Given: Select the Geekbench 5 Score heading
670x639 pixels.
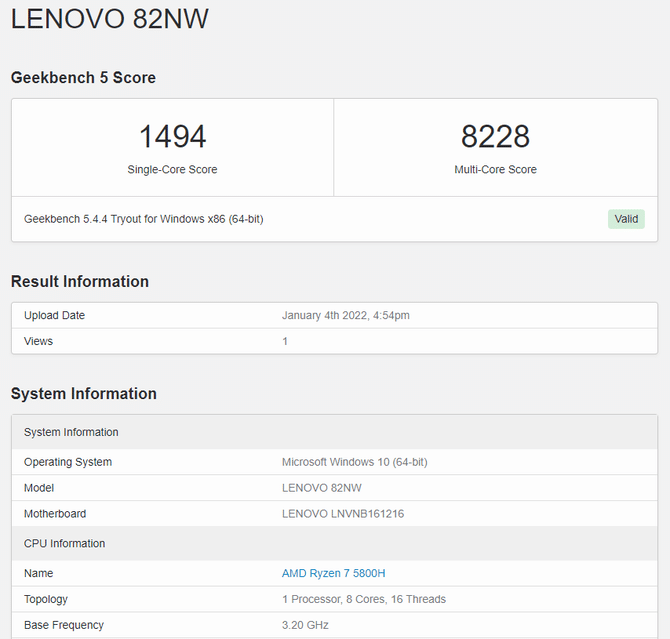Looking at the screenshot, I should point(83,78).
